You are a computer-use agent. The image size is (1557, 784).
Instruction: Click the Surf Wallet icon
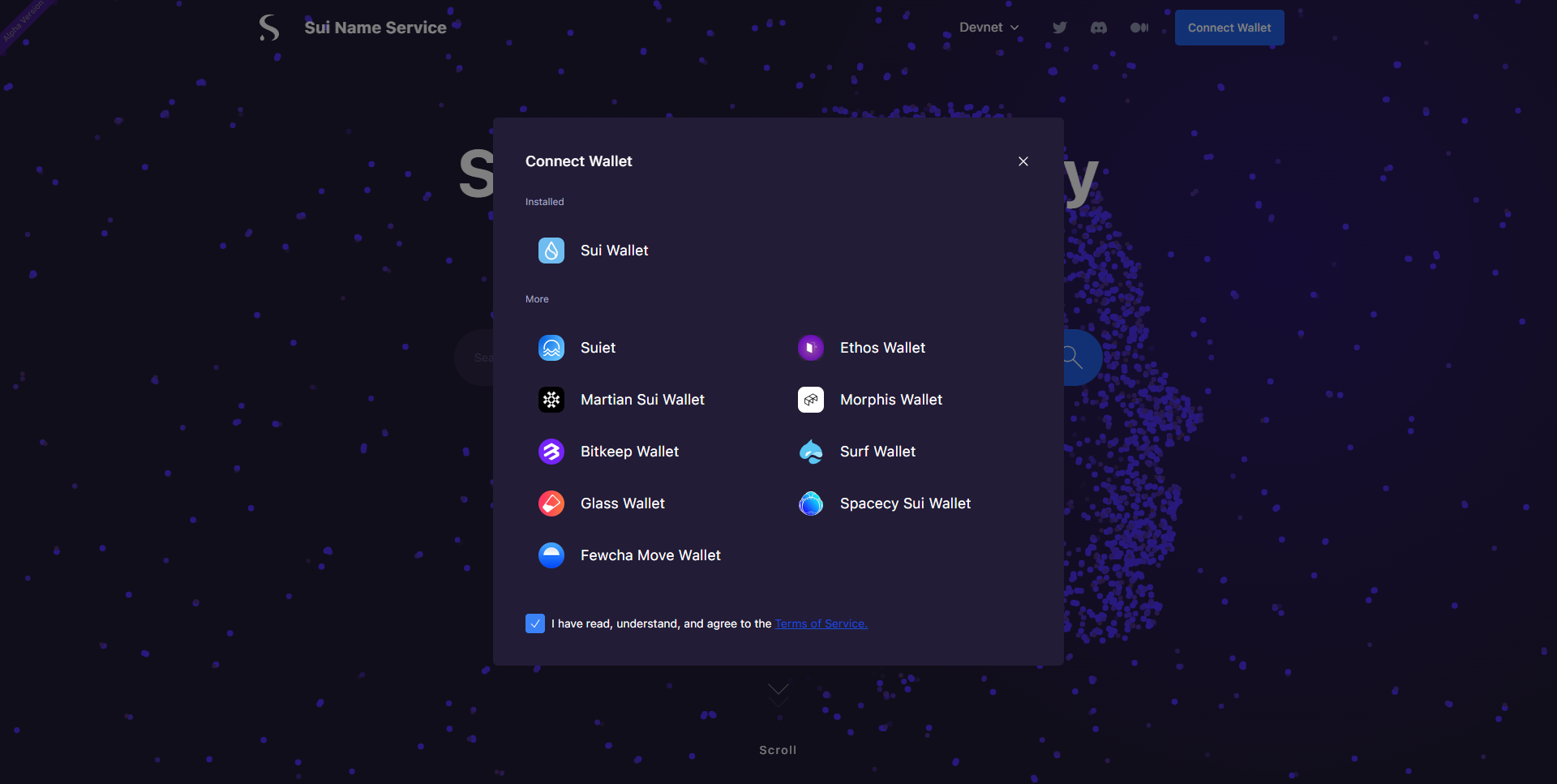(x=811, y=452)
